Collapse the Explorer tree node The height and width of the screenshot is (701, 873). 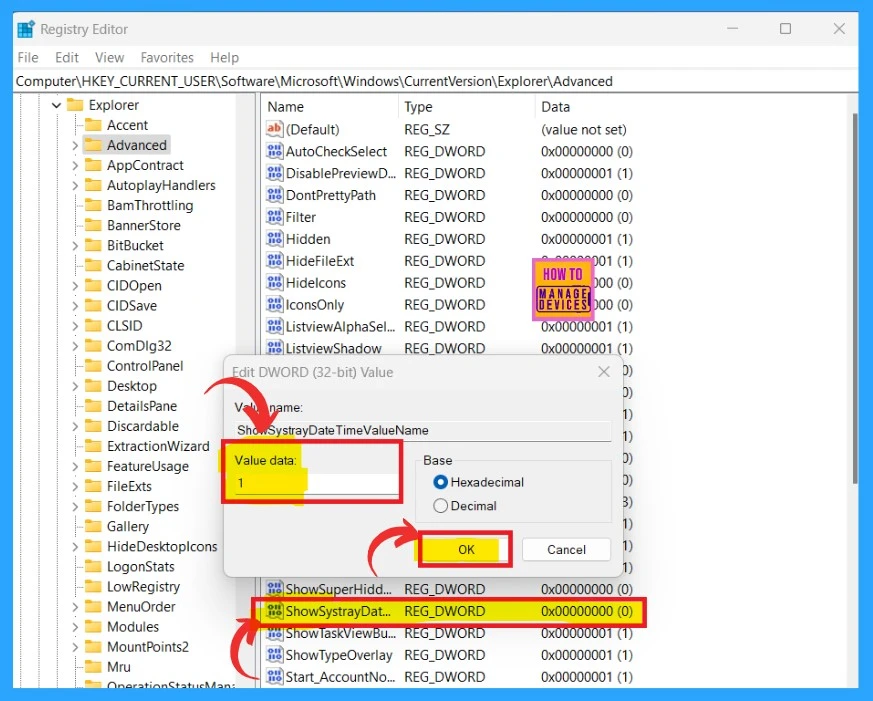pyautogui.click(x=56, y=105)
